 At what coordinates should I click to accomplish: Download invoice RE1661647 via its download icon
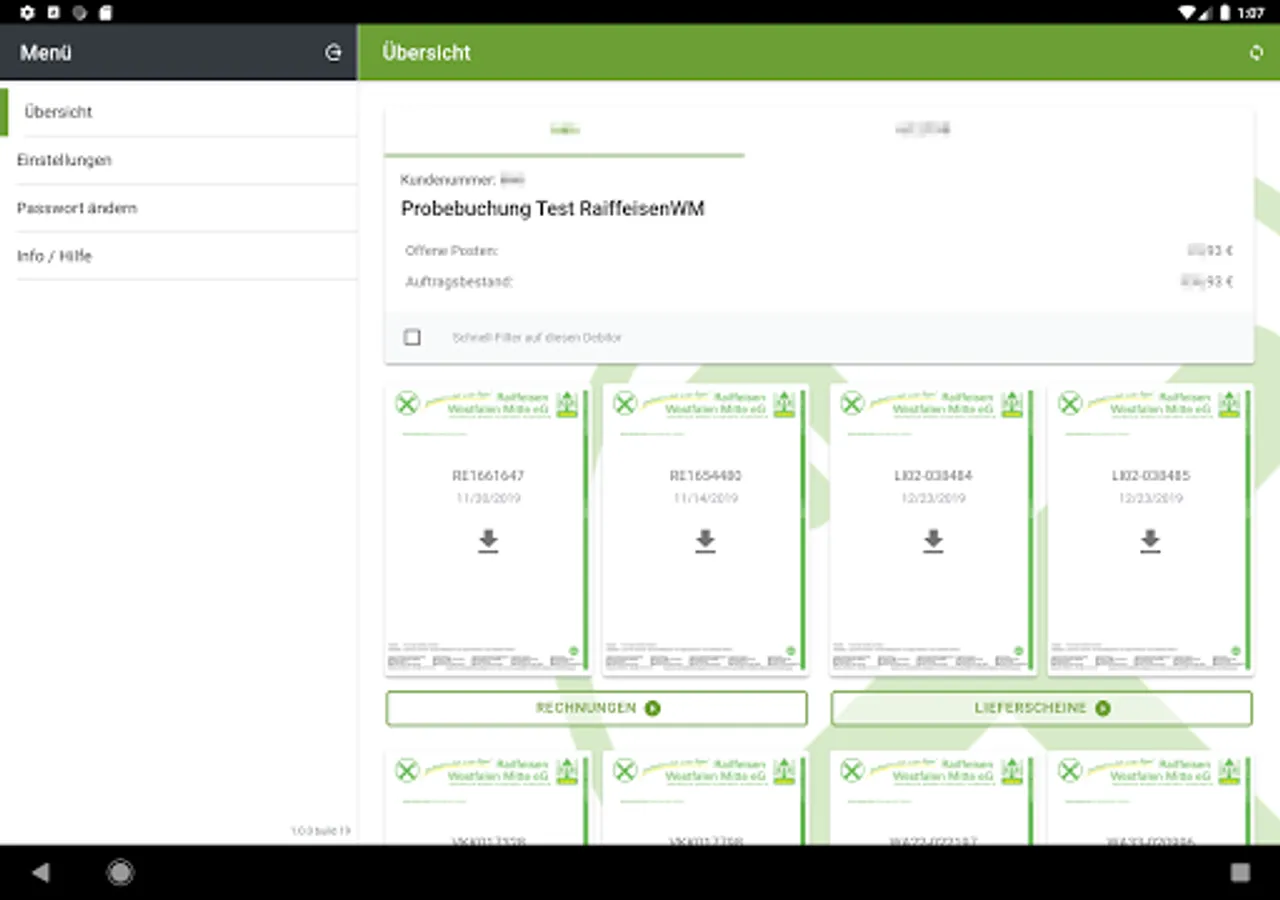click(488, 541)
